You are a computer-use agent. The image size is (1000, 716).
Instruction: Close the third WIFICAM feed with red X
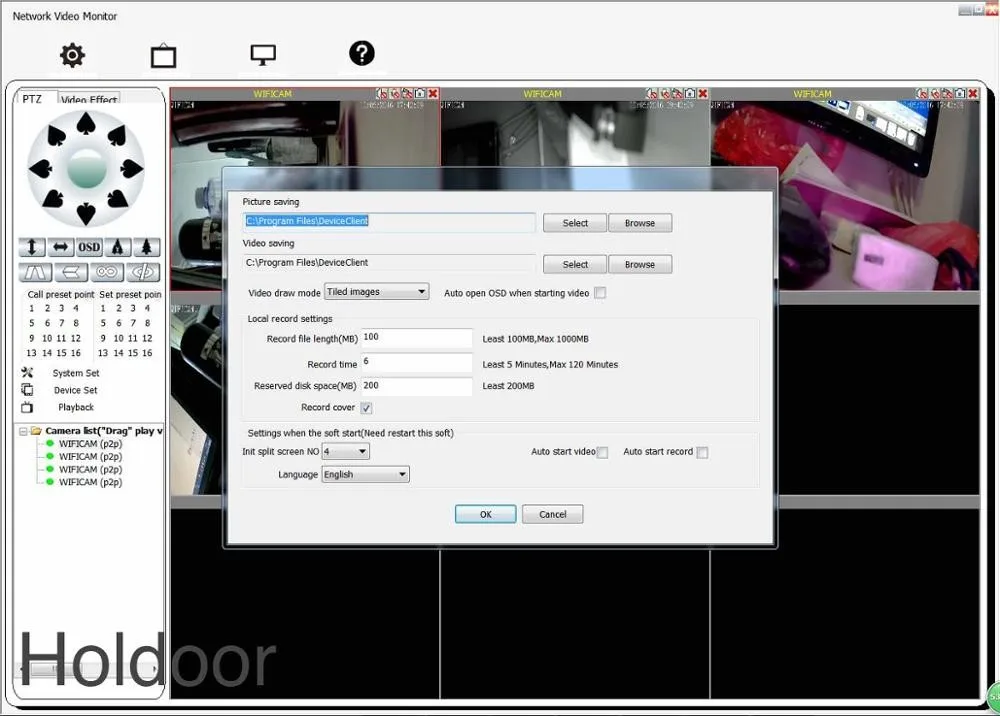(973, 94)
